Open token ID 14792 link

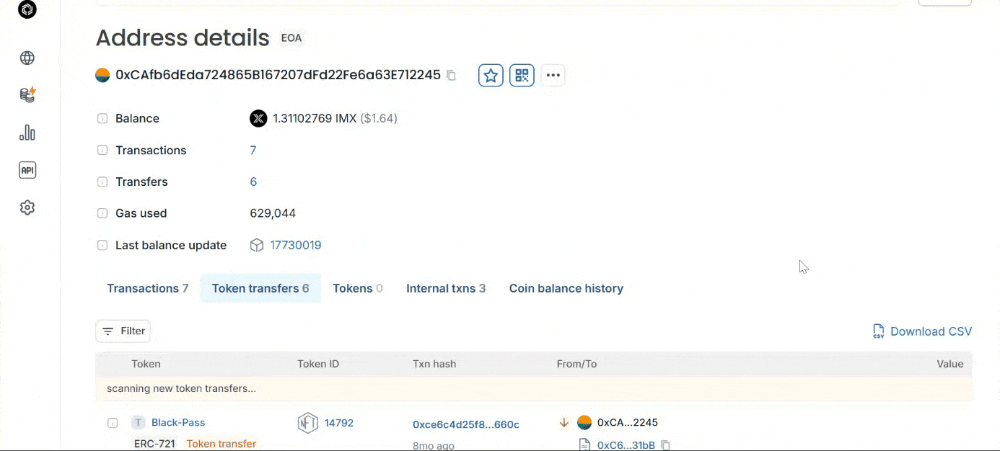(x=339, y=422)
